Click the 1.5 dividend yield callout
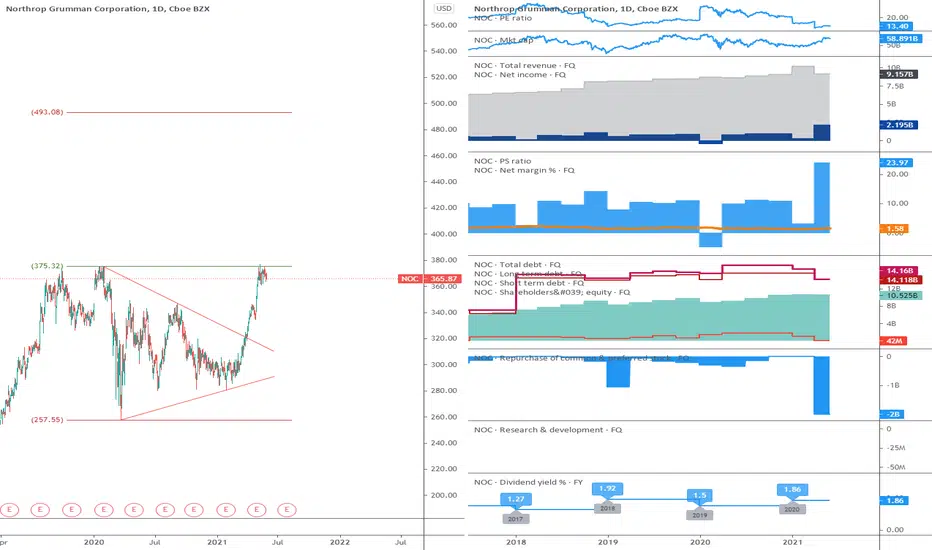The height and width of the screenshot is (550, 932). [x=700, y=495]
